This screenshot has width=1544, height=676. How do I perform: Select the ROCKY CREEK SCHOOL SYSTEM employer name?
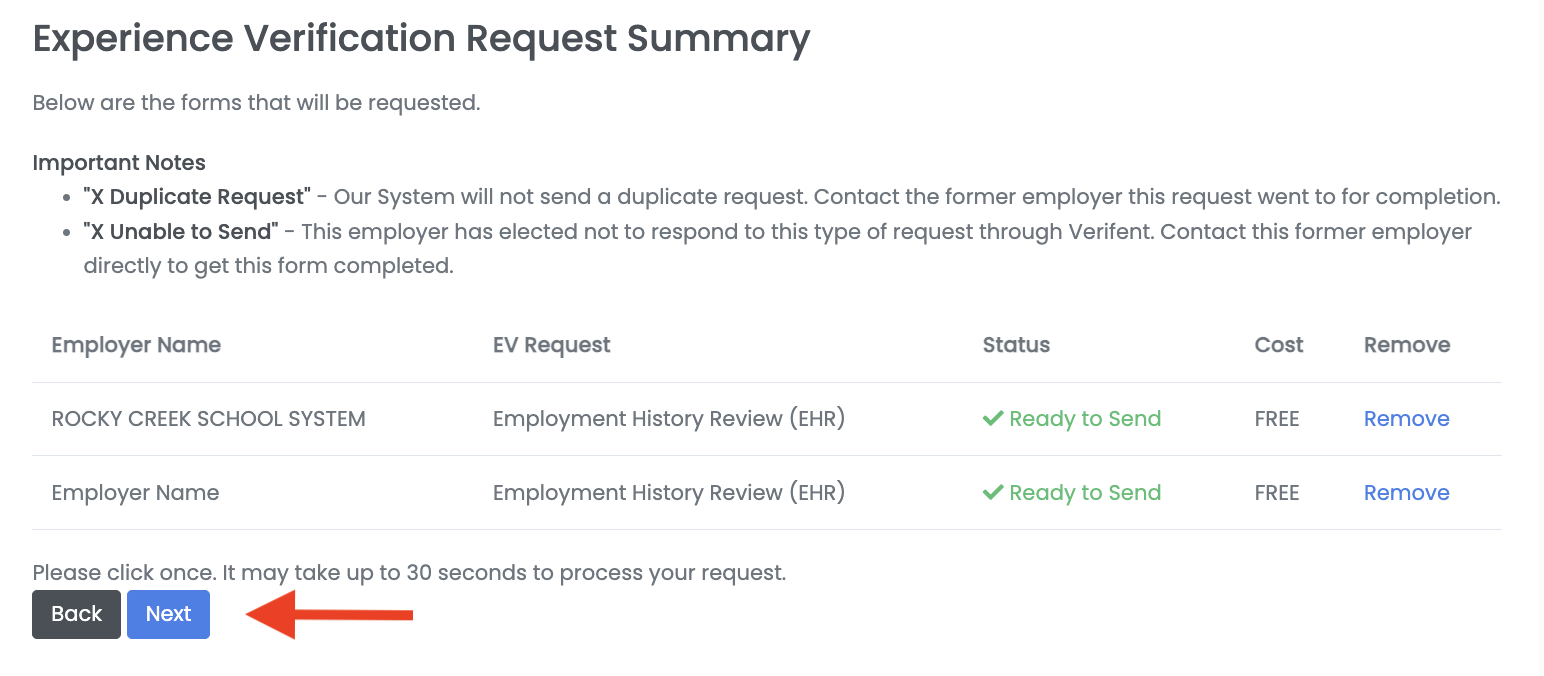[208, 418]
